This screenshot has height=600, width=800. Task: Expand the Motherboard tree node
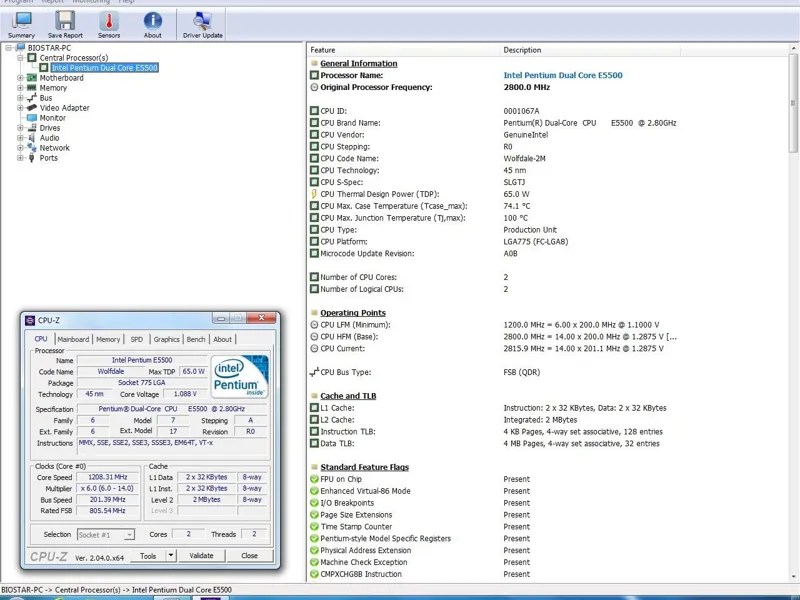[x=20, y=78]
